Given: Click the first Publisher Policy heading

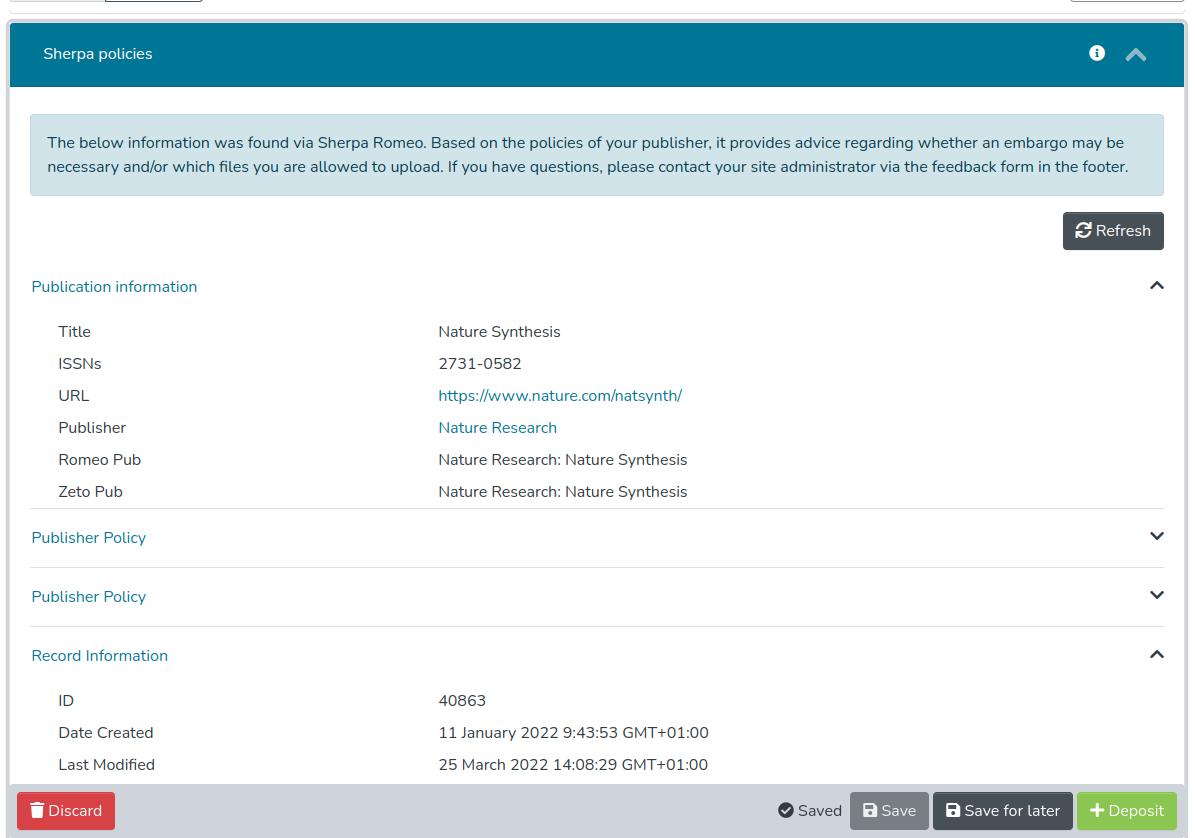Looking at the screenshot, I should point(89,538).
